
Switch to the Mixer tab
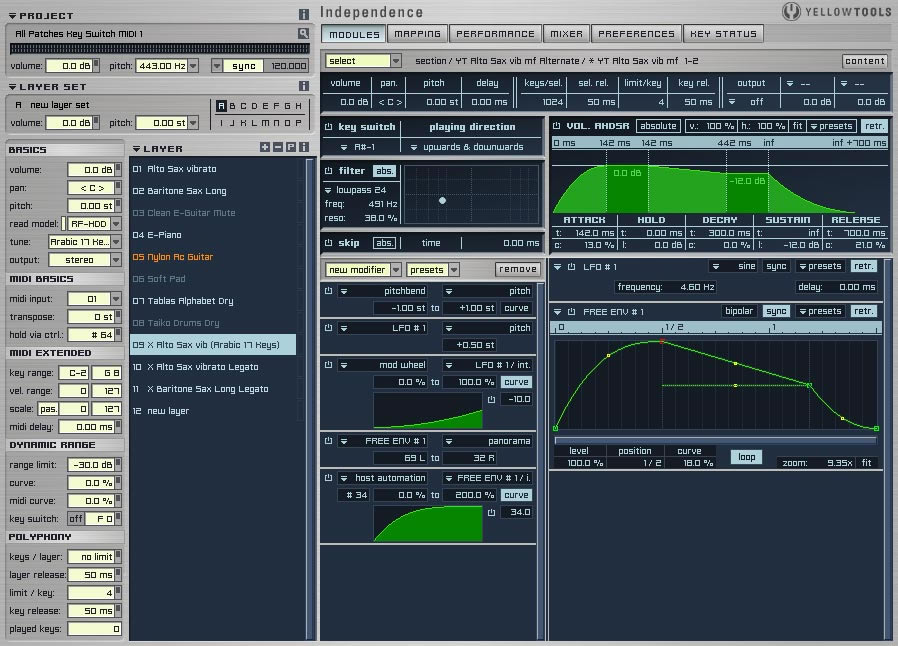[x=566, y=34]
